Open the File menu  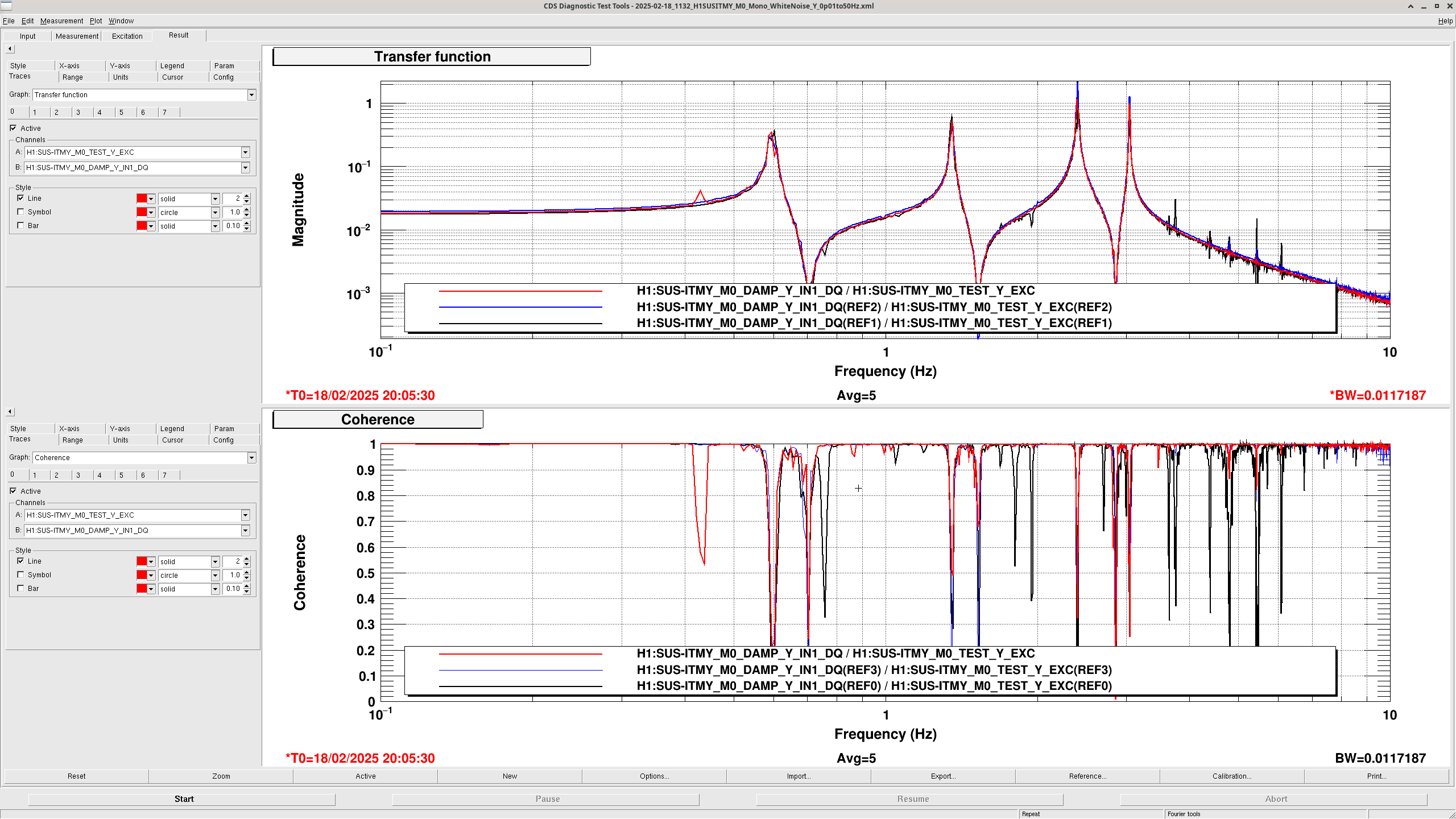(x=9, y=21)
